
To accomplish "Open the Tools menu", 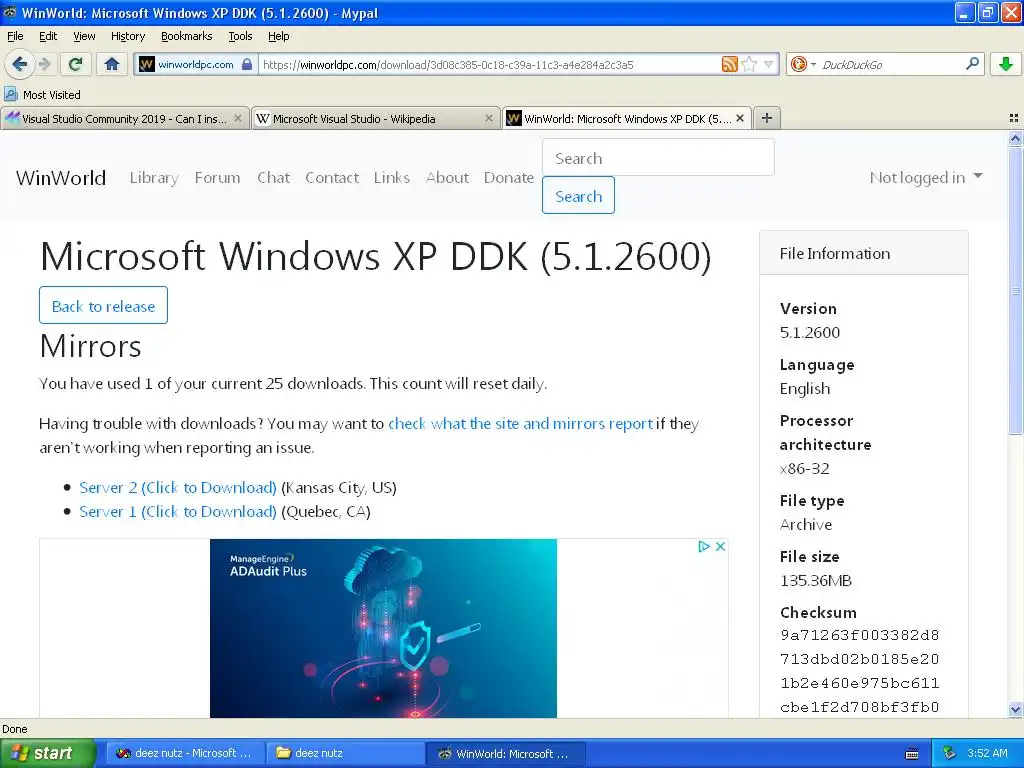I will 240,36.
